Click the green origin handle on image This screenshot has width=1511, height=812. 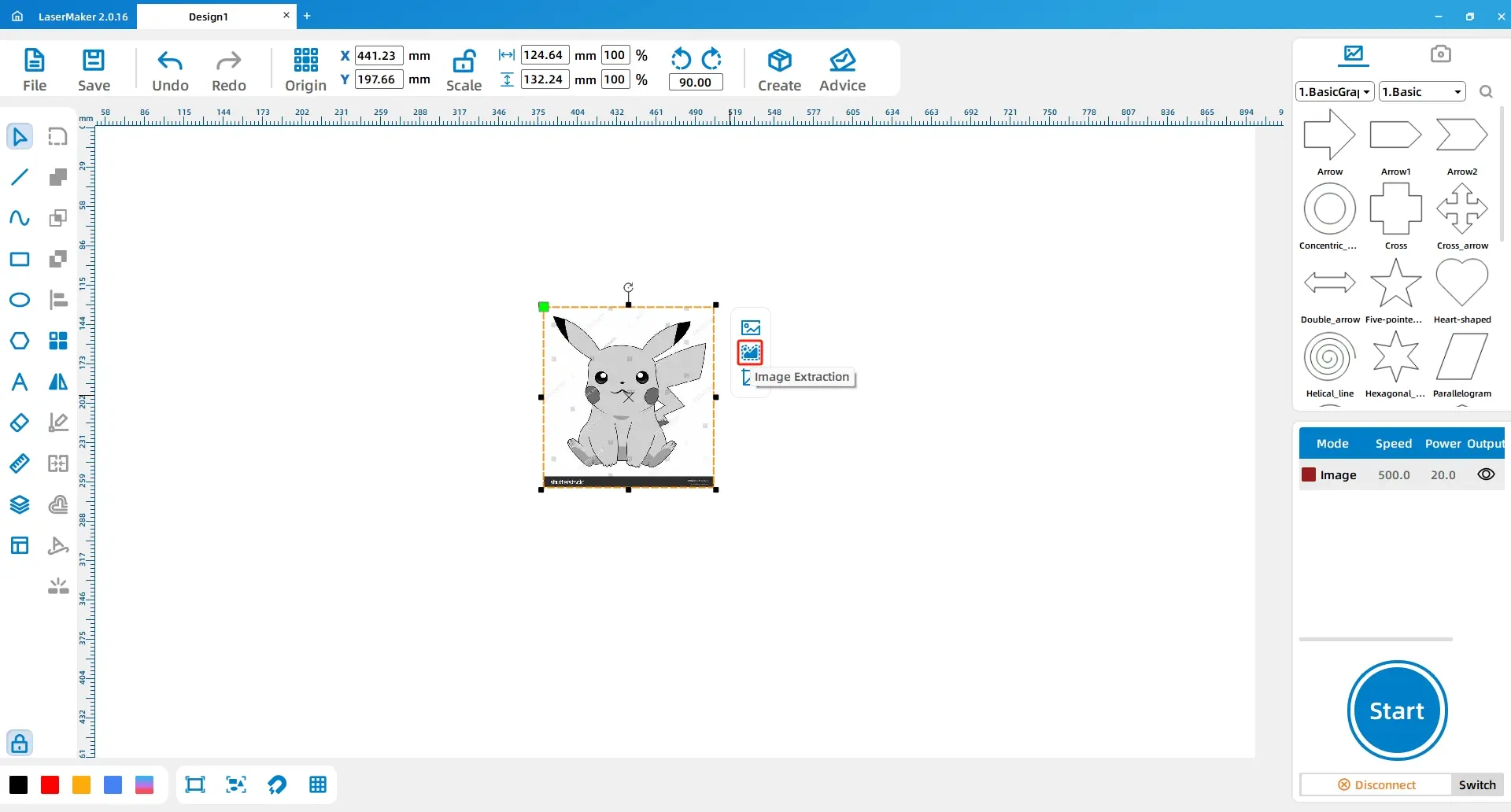pyautogui.click(x=544, y=307)
